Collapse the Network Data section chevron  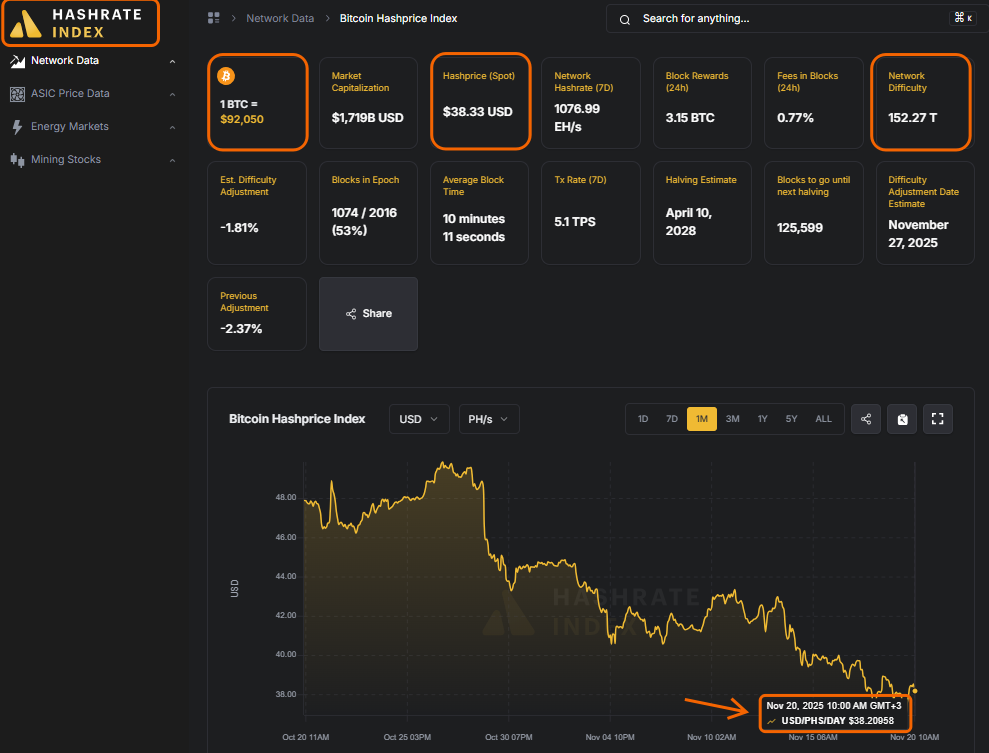[x=172, y=61]
